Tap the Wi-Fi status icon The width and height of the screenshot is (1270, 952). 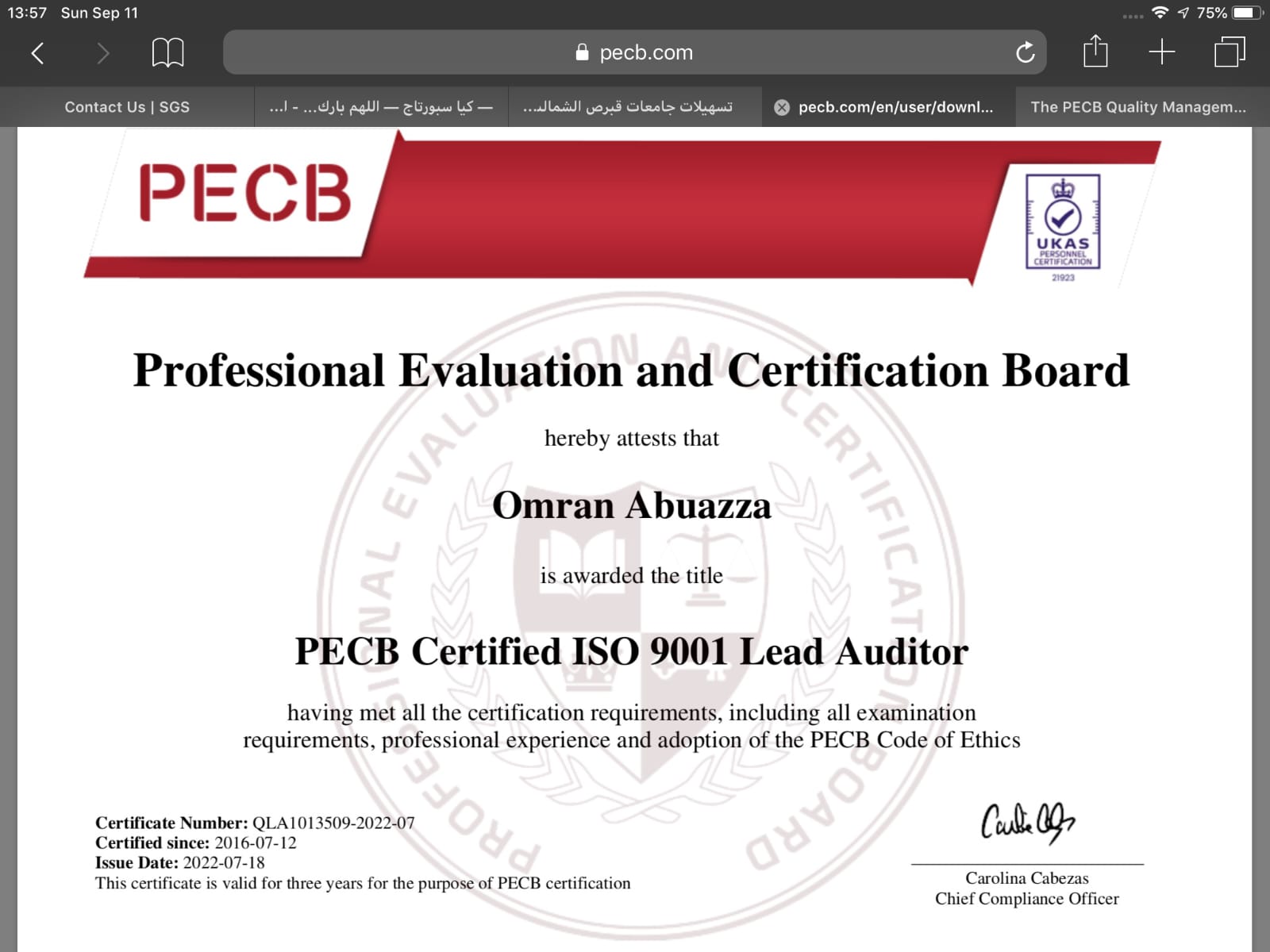pos(1160,13)
